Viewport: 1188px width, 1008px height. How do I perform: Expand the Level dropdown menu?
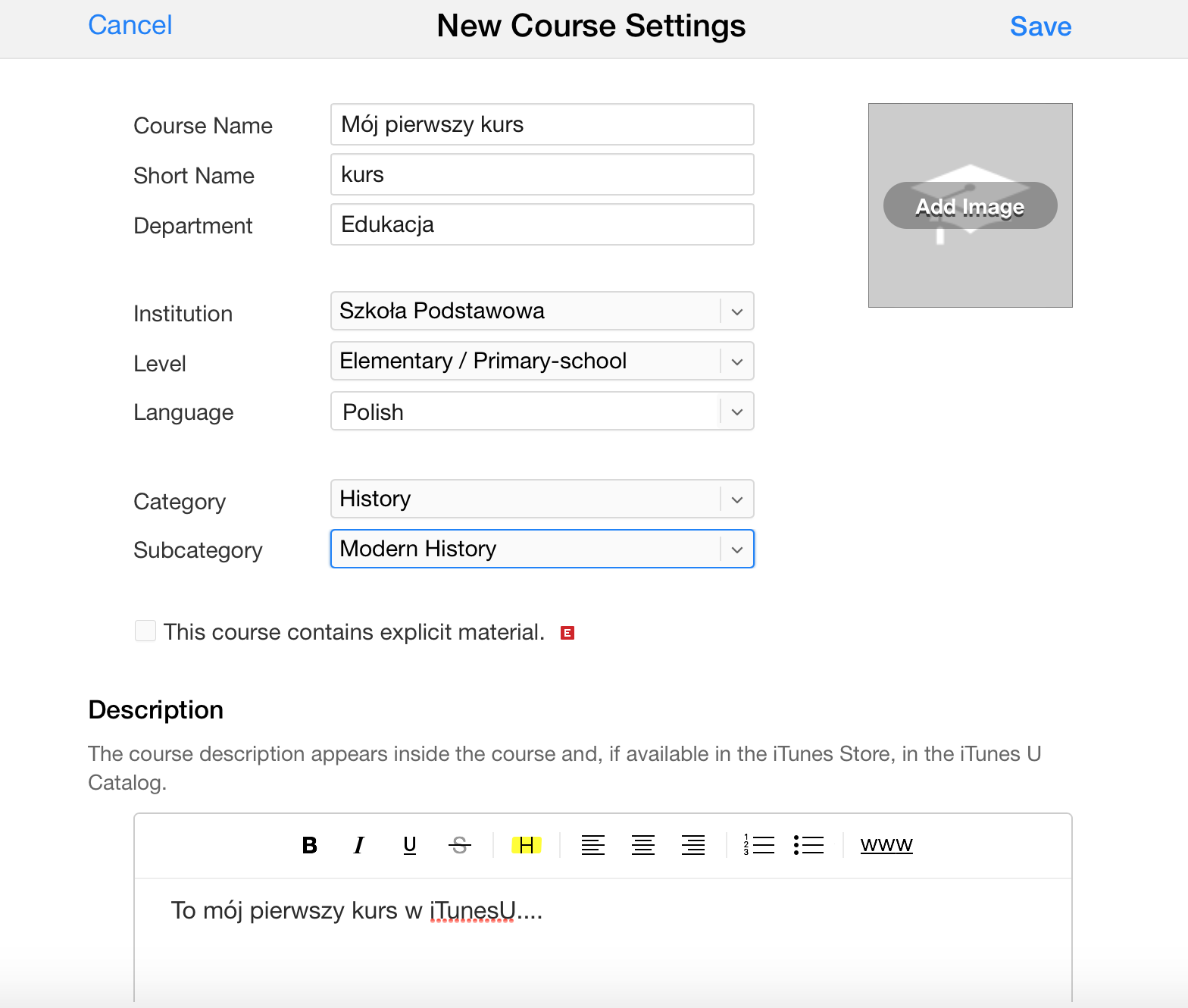[542, 362]
